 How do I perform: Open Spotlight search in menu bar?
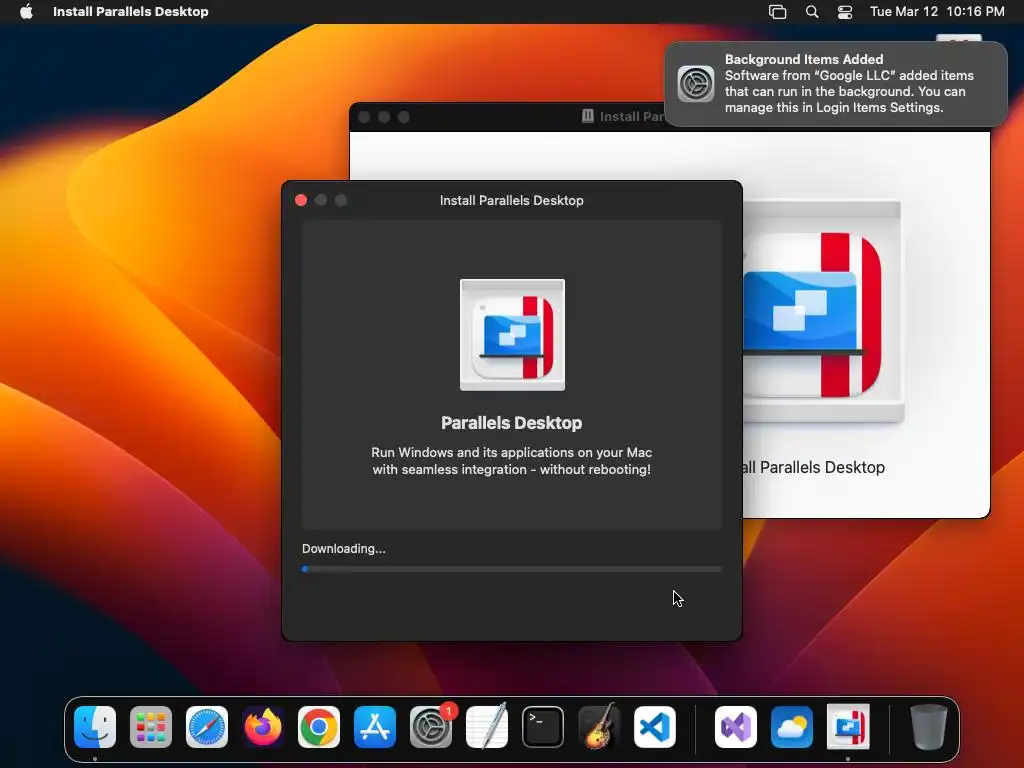[x=812, y=12]
